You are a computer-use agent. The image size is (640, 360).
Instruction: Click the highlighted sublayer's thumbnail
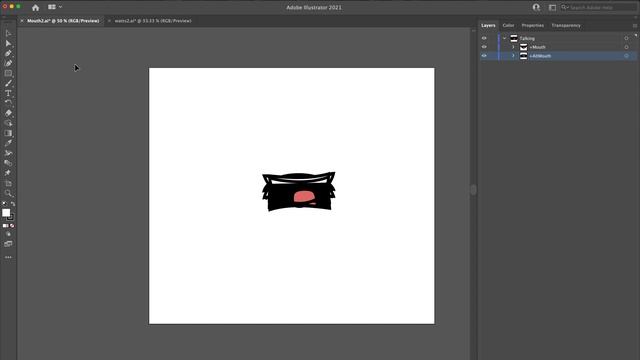523,56
